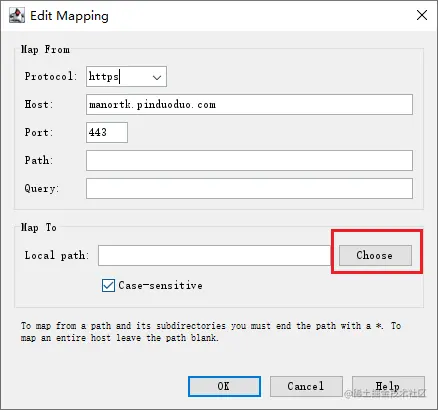Click the empty Path input field
Image resolution: width=438 pixels, height=410 pixels.
pos(249,160)
